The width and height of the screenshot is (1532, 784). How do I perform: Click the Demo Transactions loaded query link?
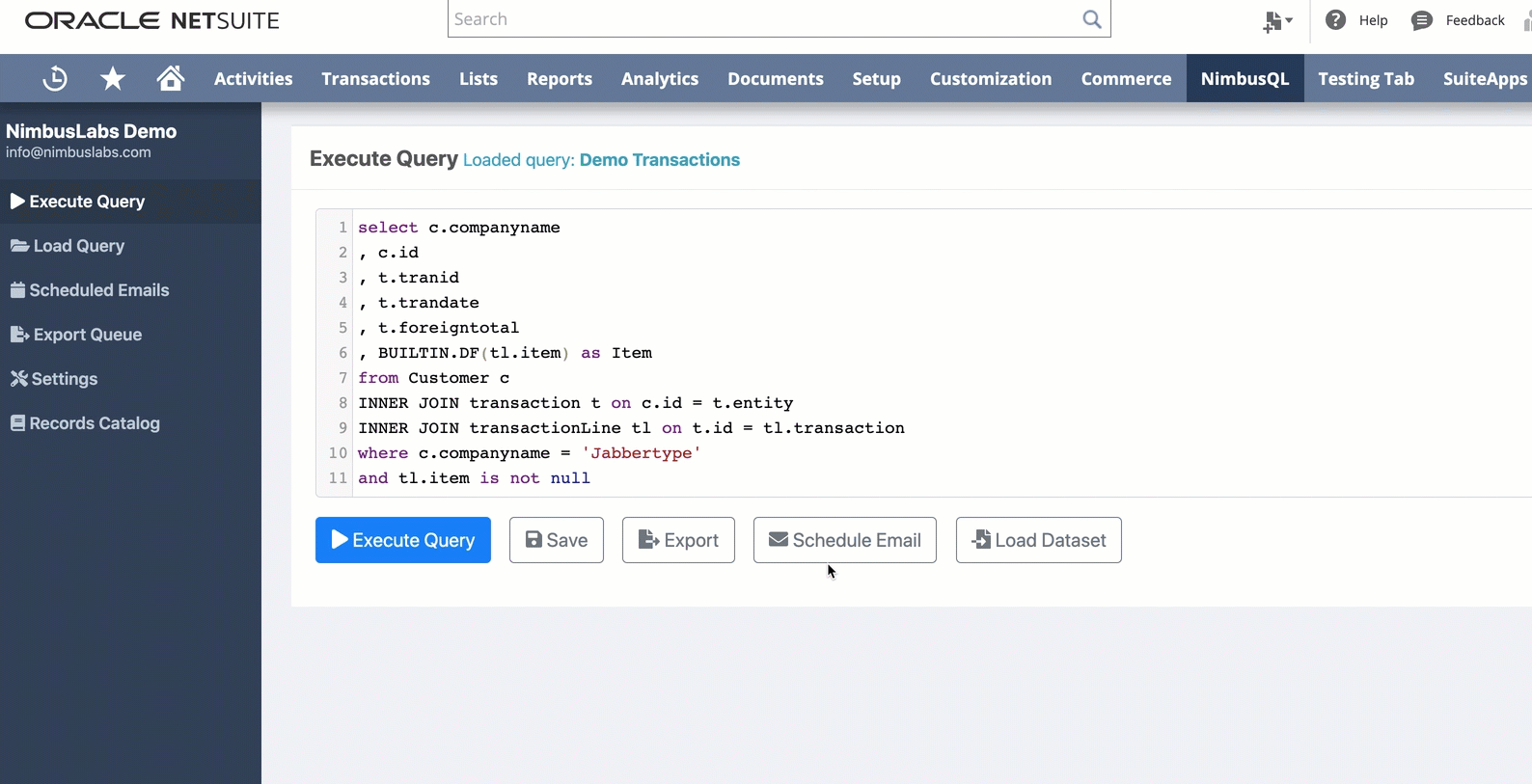click(660, 160)
